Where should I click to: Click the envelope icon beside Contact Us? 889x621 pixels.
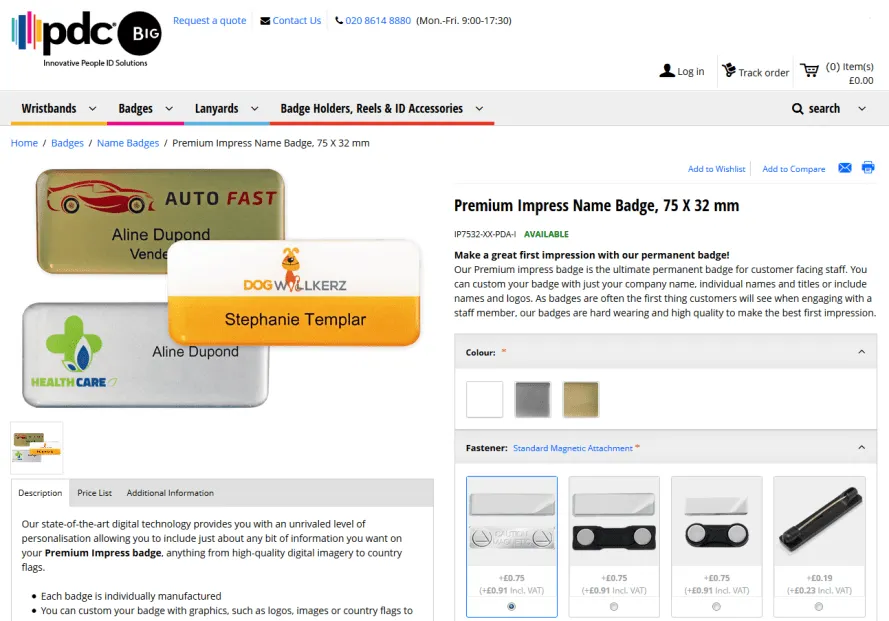265,21
